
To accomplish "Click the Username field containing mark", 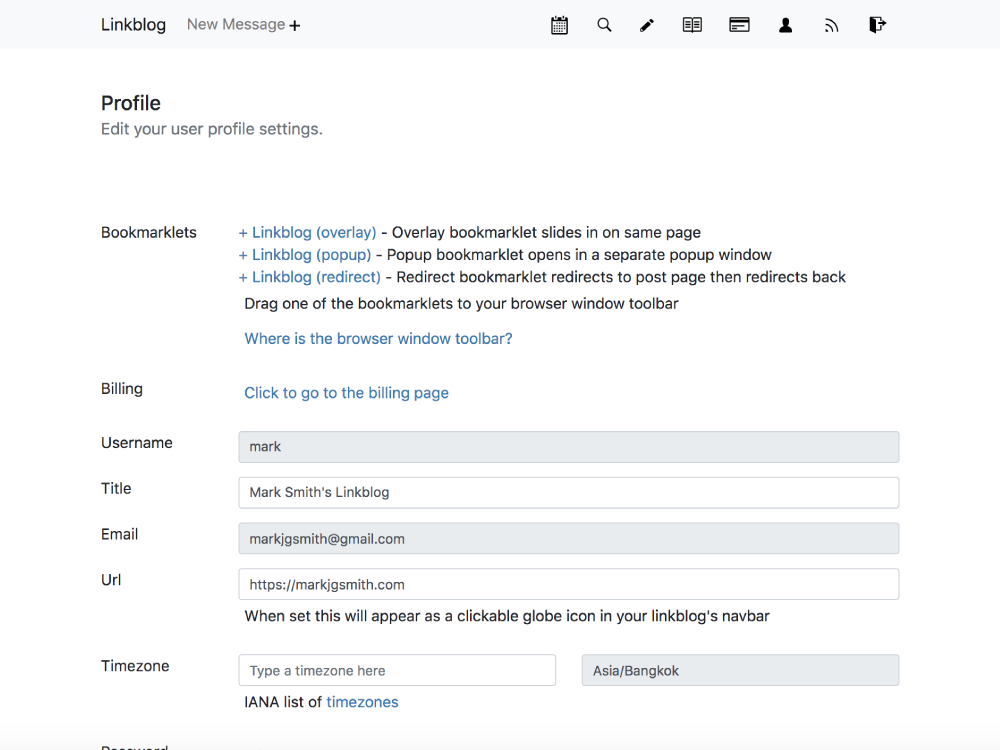I will [x=569, y=447].
